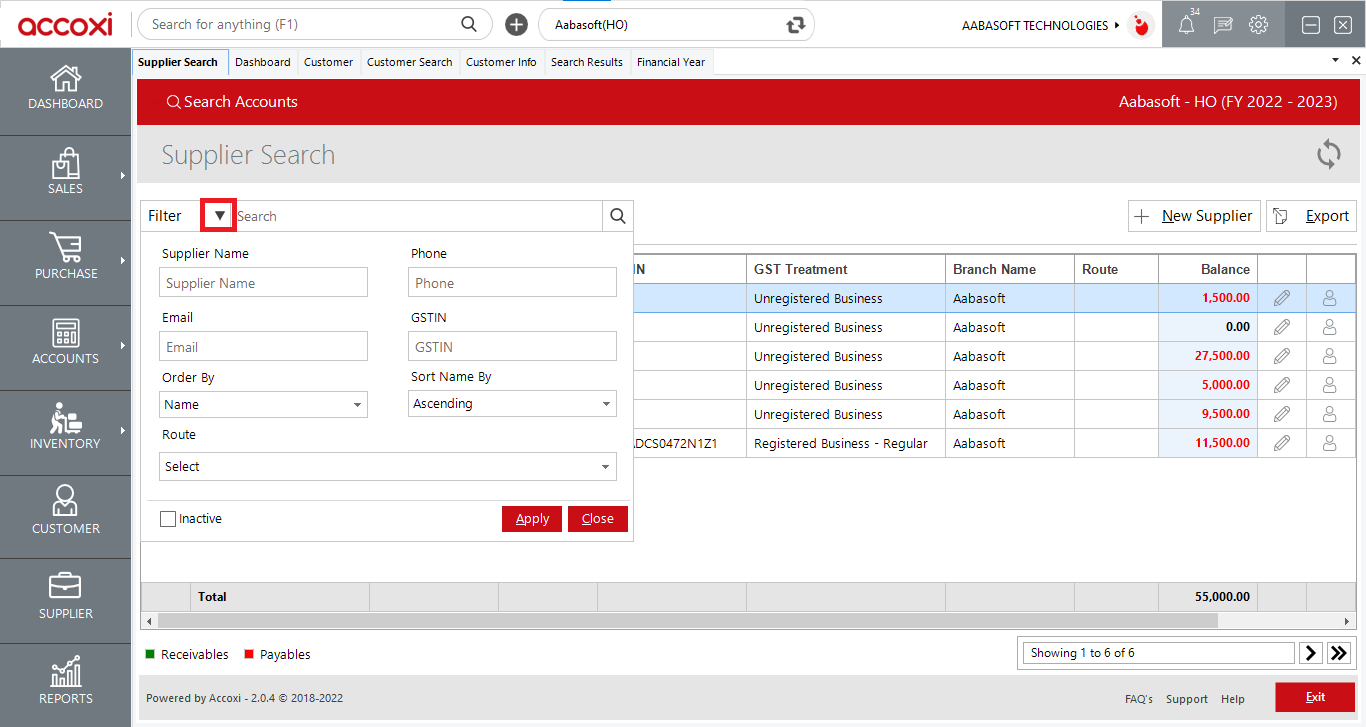Click the company logo icon beside Aabasoft Technologies
Screen dimensions: 1366x727
pyautogui.click(x=1140, y=25)
